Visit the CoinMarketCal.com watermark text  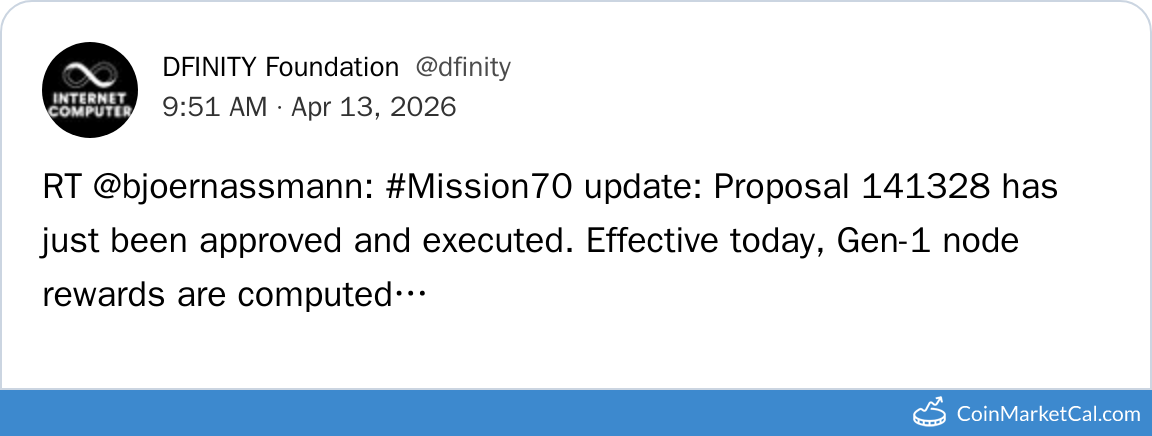1048,413
